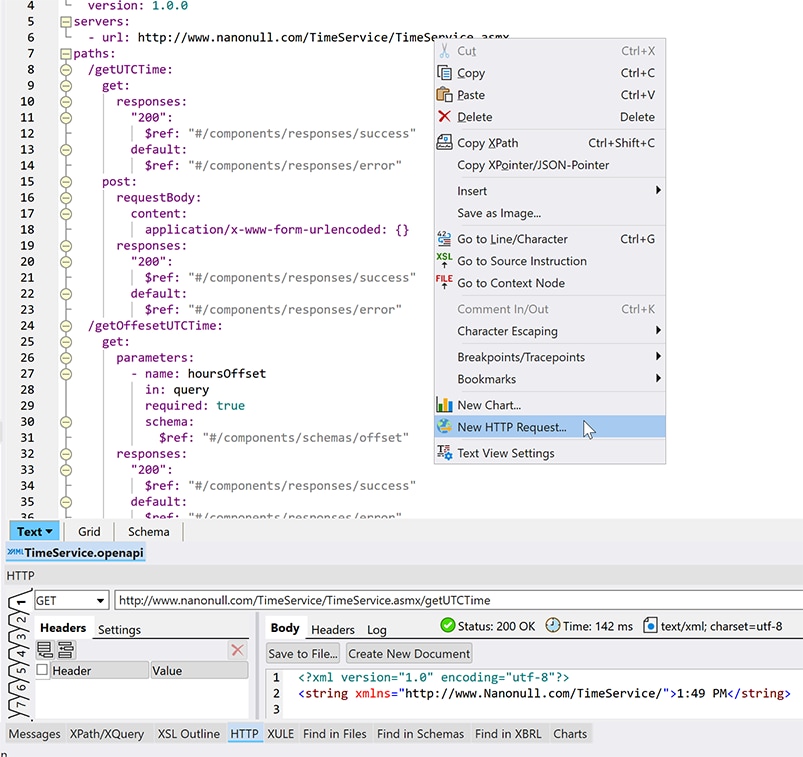Open the XULE bottom tab
This screenshot has width=803, height=757.
coord(281,733)
